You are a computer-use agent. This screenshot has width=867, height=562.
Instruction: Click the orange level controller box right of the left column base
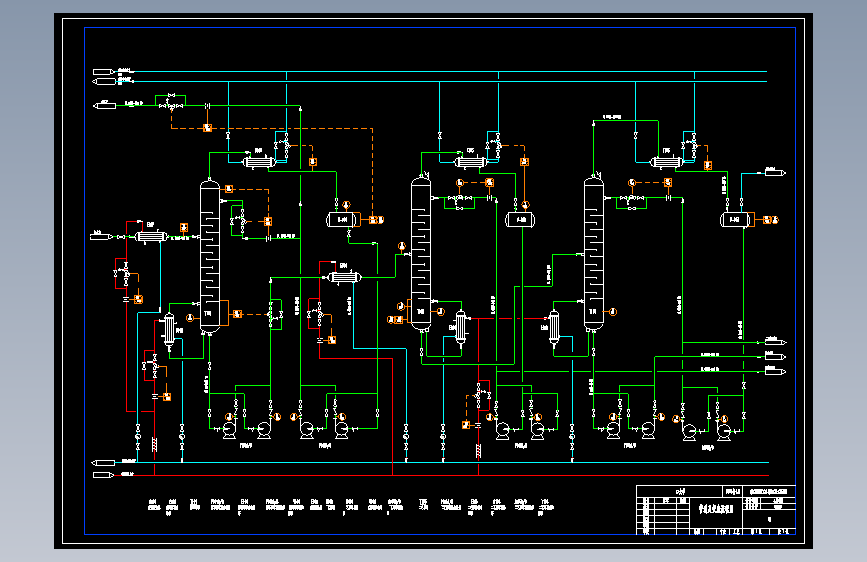pos(237,314)
